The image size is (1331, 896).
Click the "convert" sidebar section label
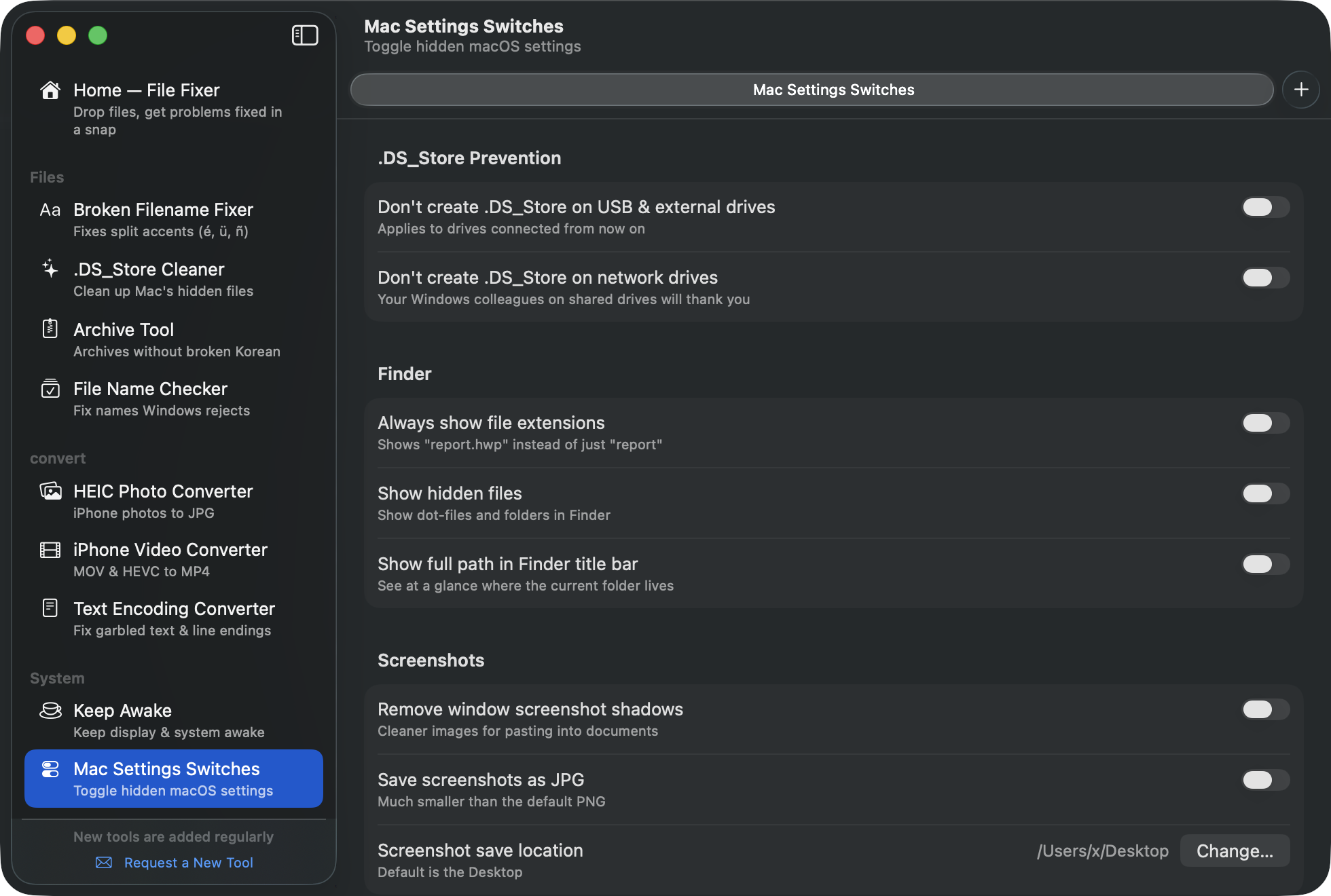(x=58, y=458)
